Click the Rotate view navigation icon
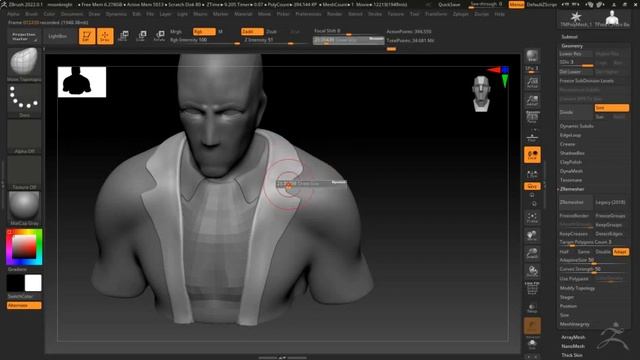This screenshot has height=360, width=640. click(532, 271)
